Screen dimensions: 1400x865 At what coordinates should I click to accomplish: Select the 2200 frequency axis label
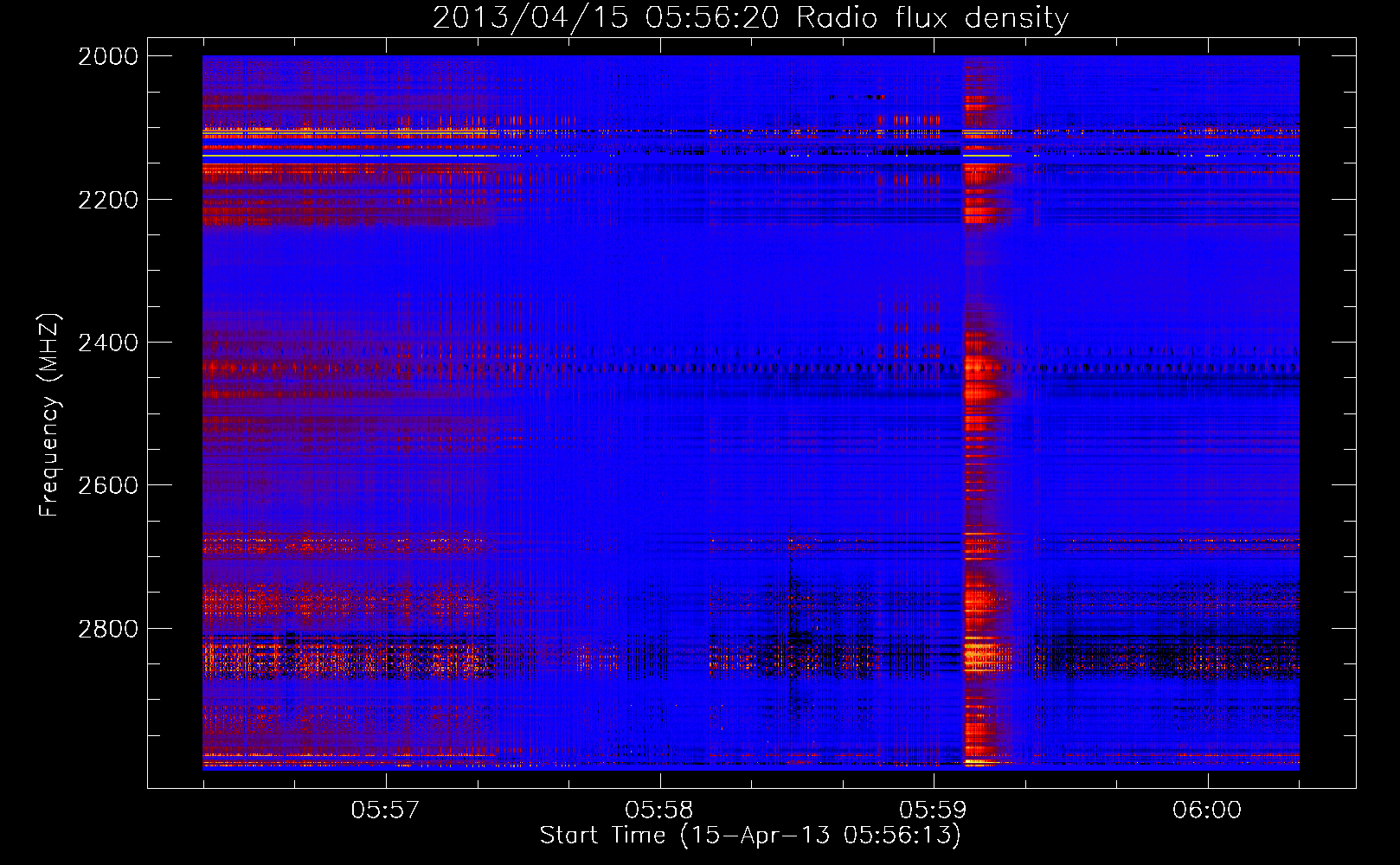[108, 200]
